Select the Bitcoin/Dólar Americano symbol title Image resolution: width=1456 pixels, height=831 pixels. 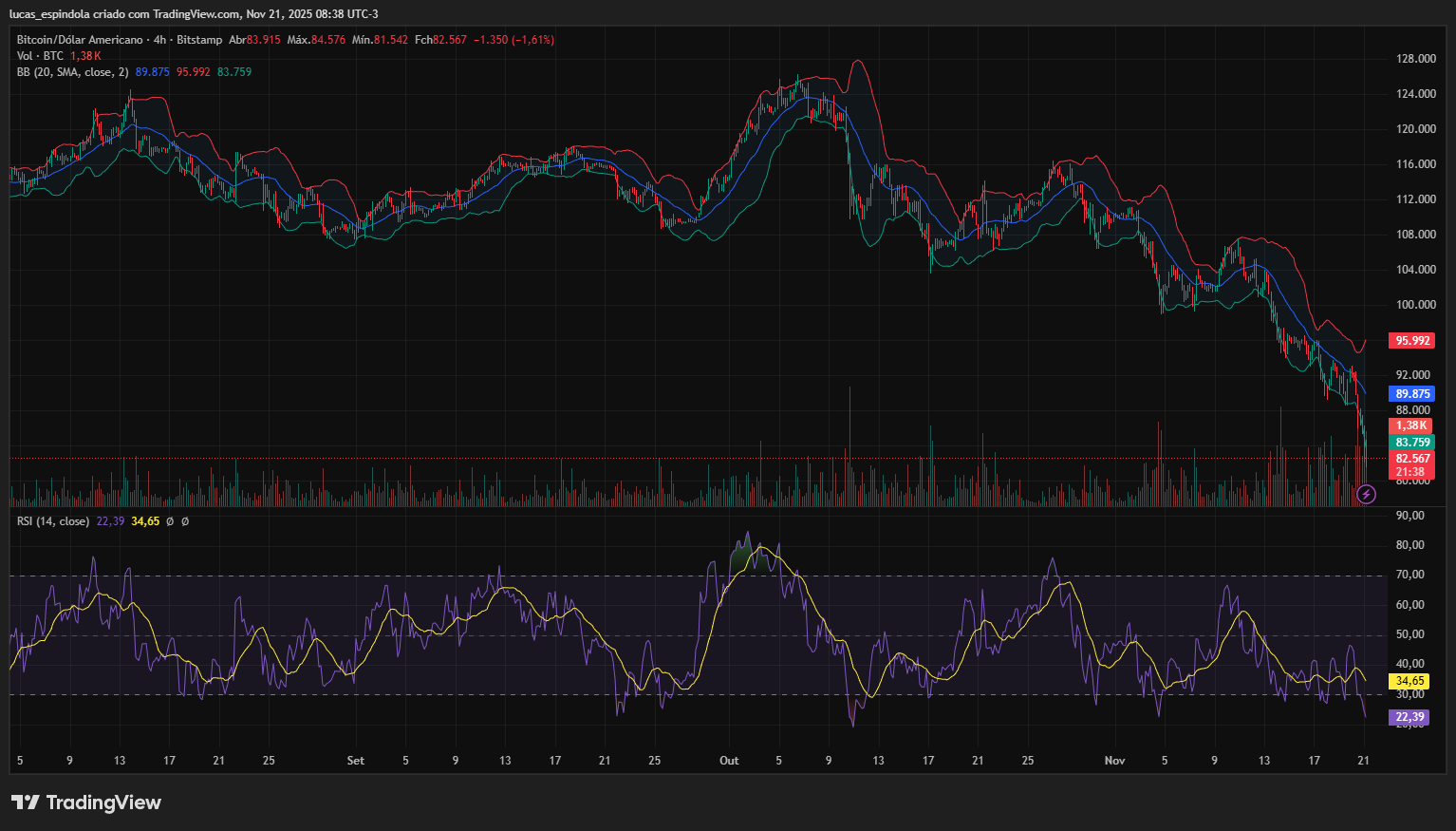(80, 40)
